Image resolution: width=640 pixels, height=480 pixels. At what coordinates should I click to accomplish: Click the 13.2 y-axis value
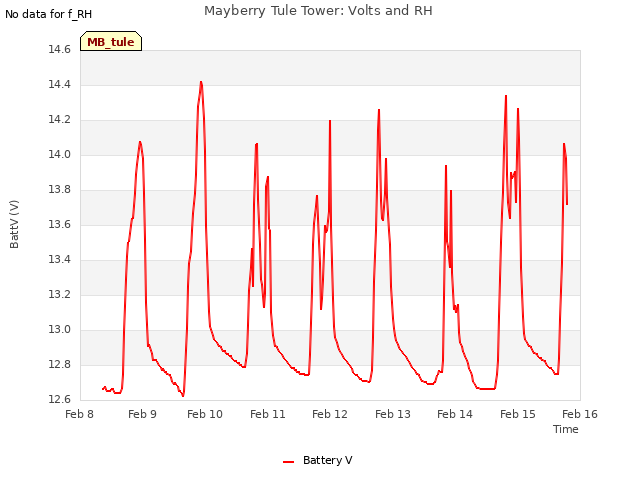(x=60, y=295)
